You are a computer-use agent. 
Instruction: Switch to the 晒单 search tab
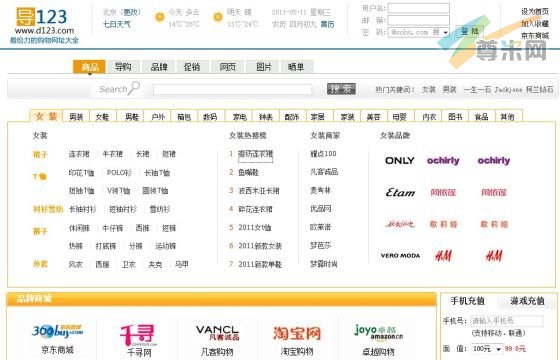296,66
